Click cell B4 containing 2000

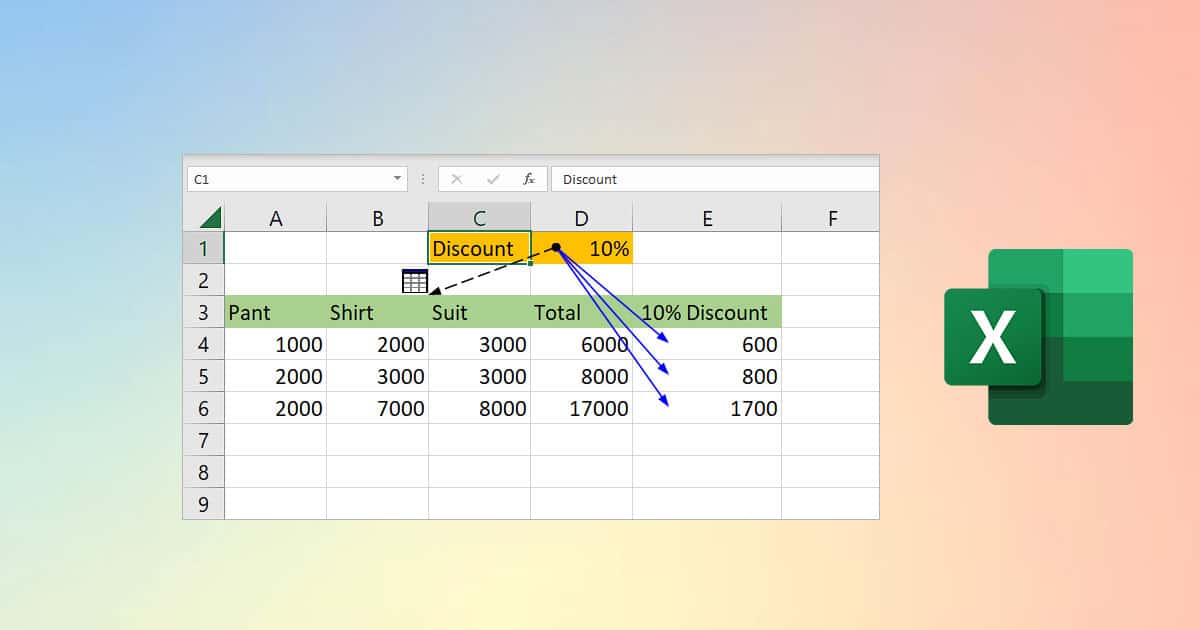(x=378, y=344)
